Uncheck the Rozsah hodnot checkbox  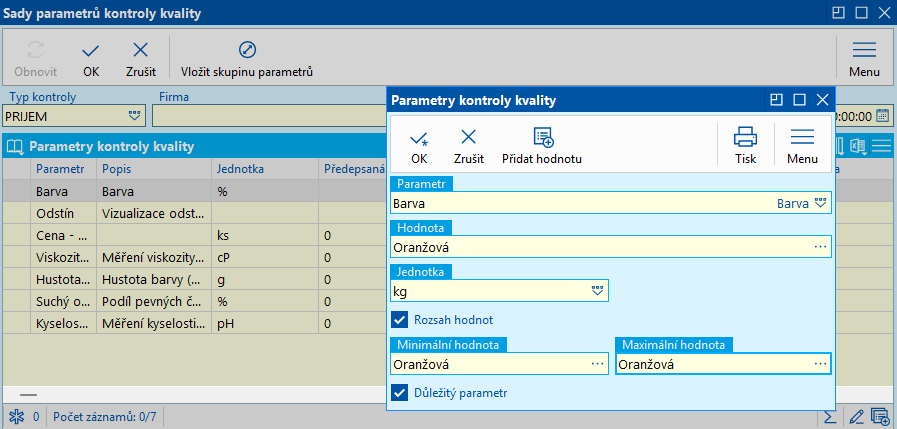pyautogui.click(x=400, y=320)
